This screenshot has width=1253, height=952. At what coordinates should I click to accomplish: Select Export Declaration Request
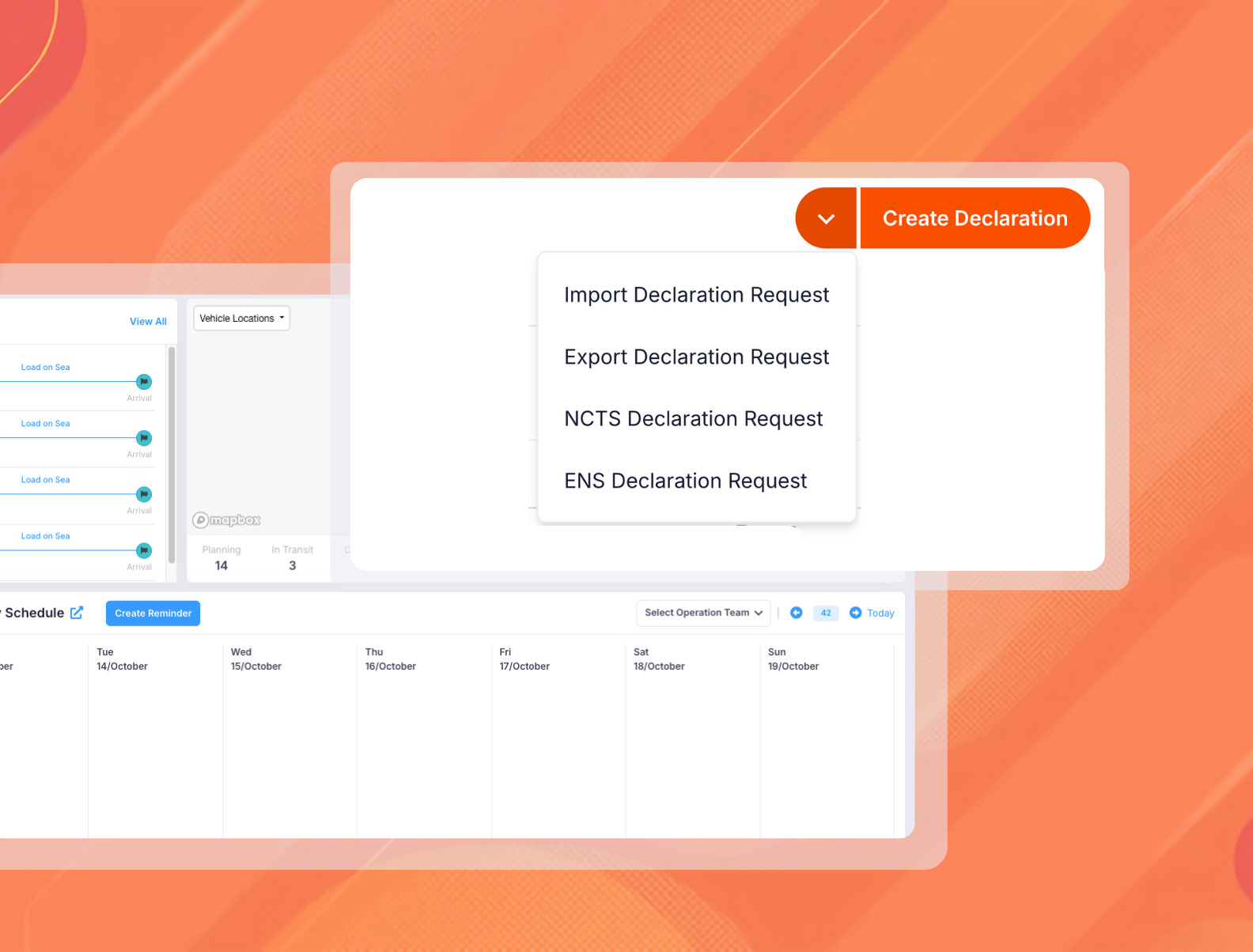(696, 357)
